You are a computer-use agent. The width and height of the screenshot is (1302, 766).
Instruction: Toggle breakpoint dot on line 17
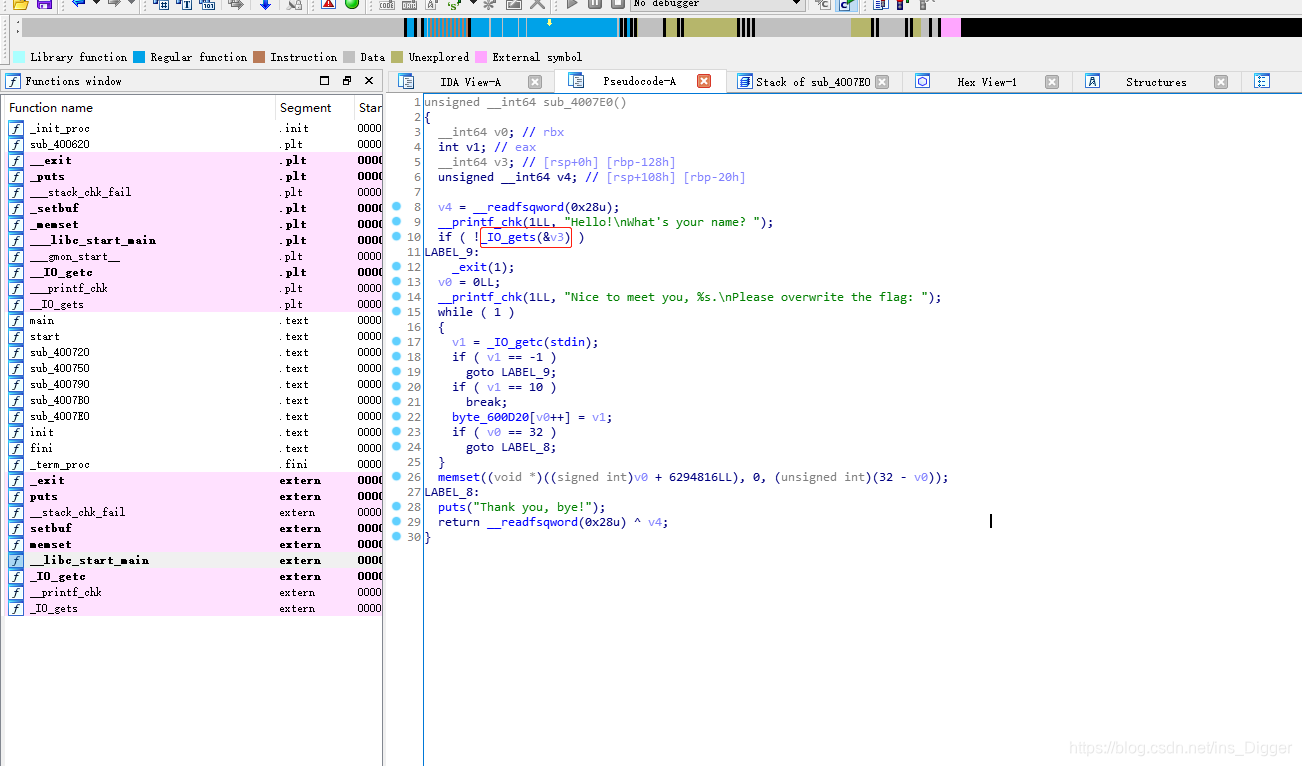coord(398,342)
